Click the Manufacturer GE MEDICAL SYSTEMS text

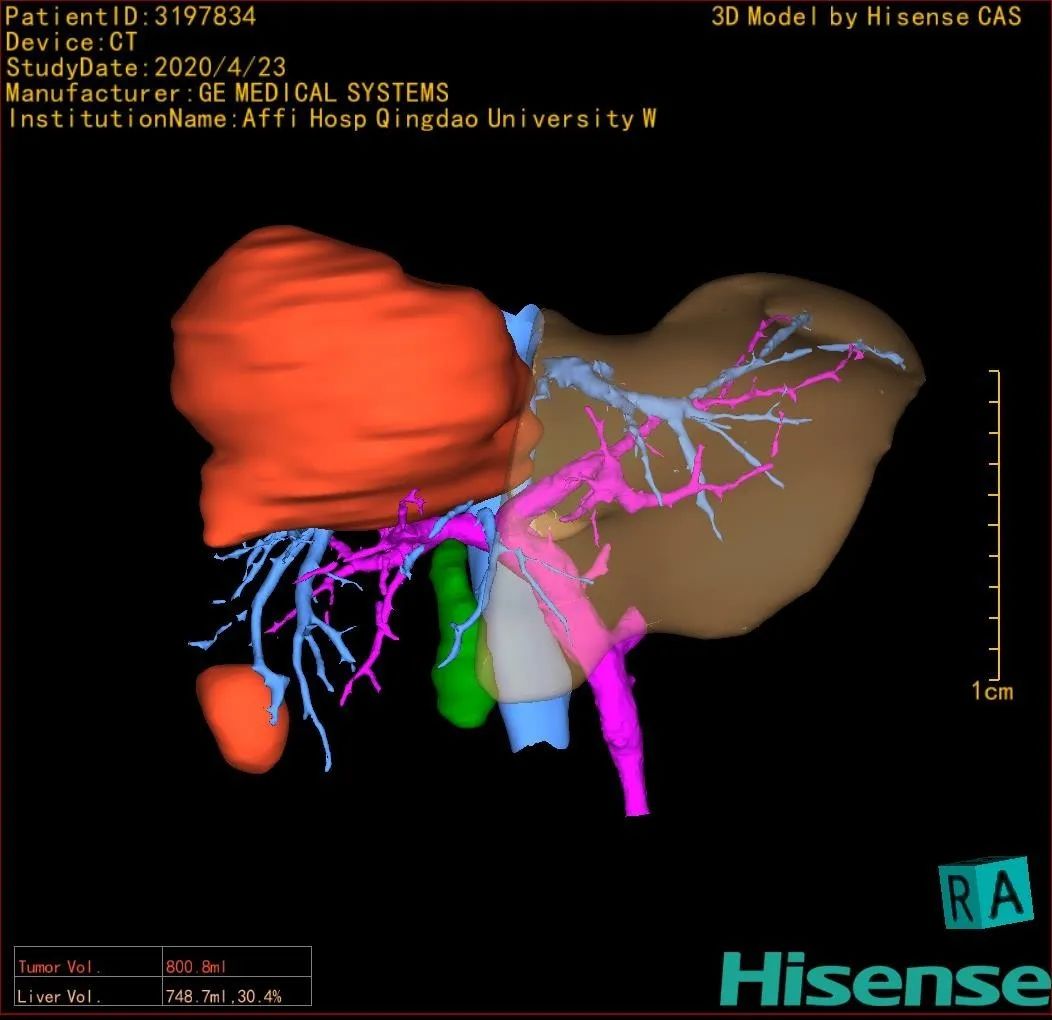point(227,94)
